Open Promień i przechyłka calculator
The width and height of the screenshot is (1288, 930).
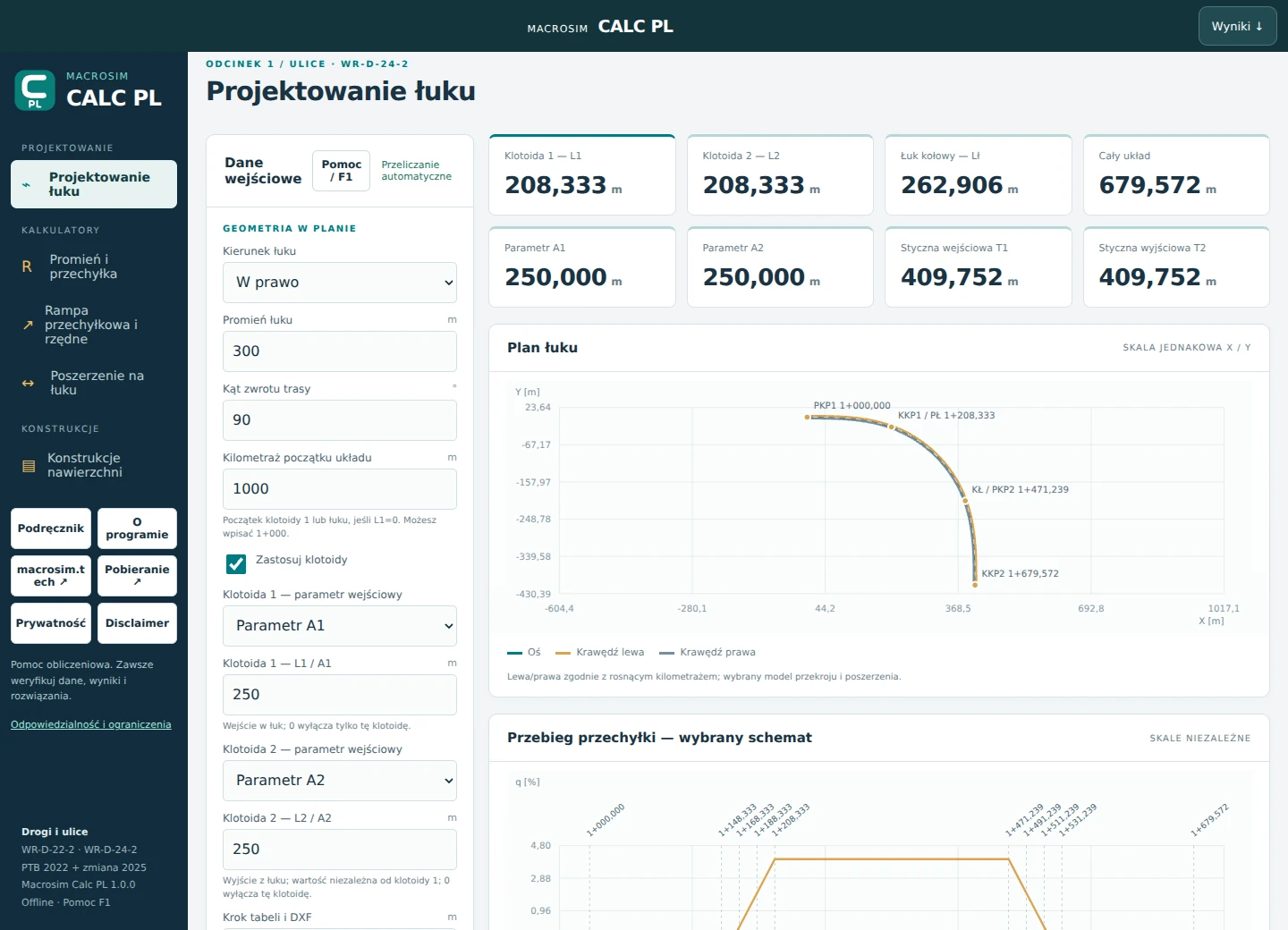click(94, 266)
